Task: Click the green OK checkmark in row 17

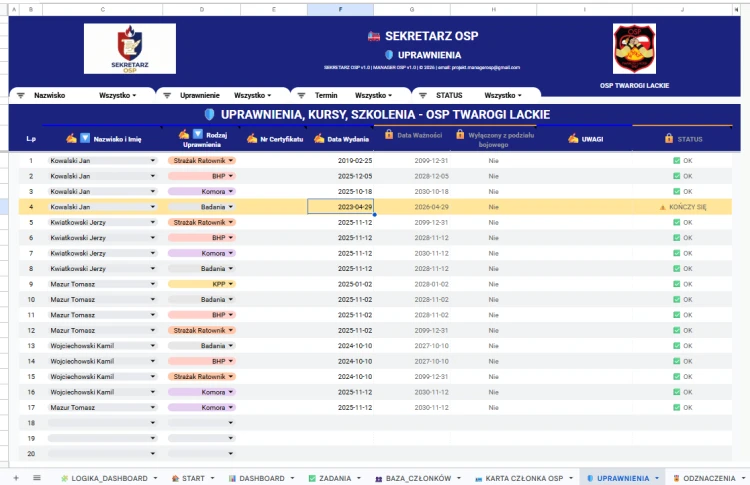Action: (676, 408)
